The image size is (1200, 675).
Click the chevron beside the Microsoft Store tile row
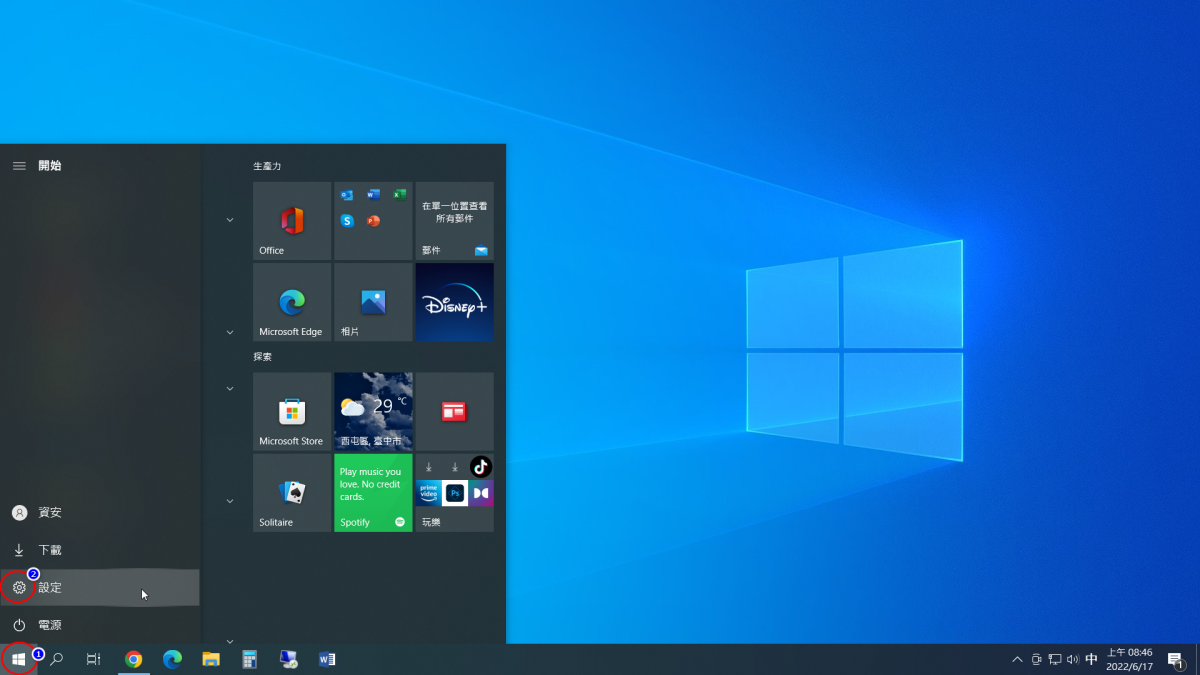(230, 389)
